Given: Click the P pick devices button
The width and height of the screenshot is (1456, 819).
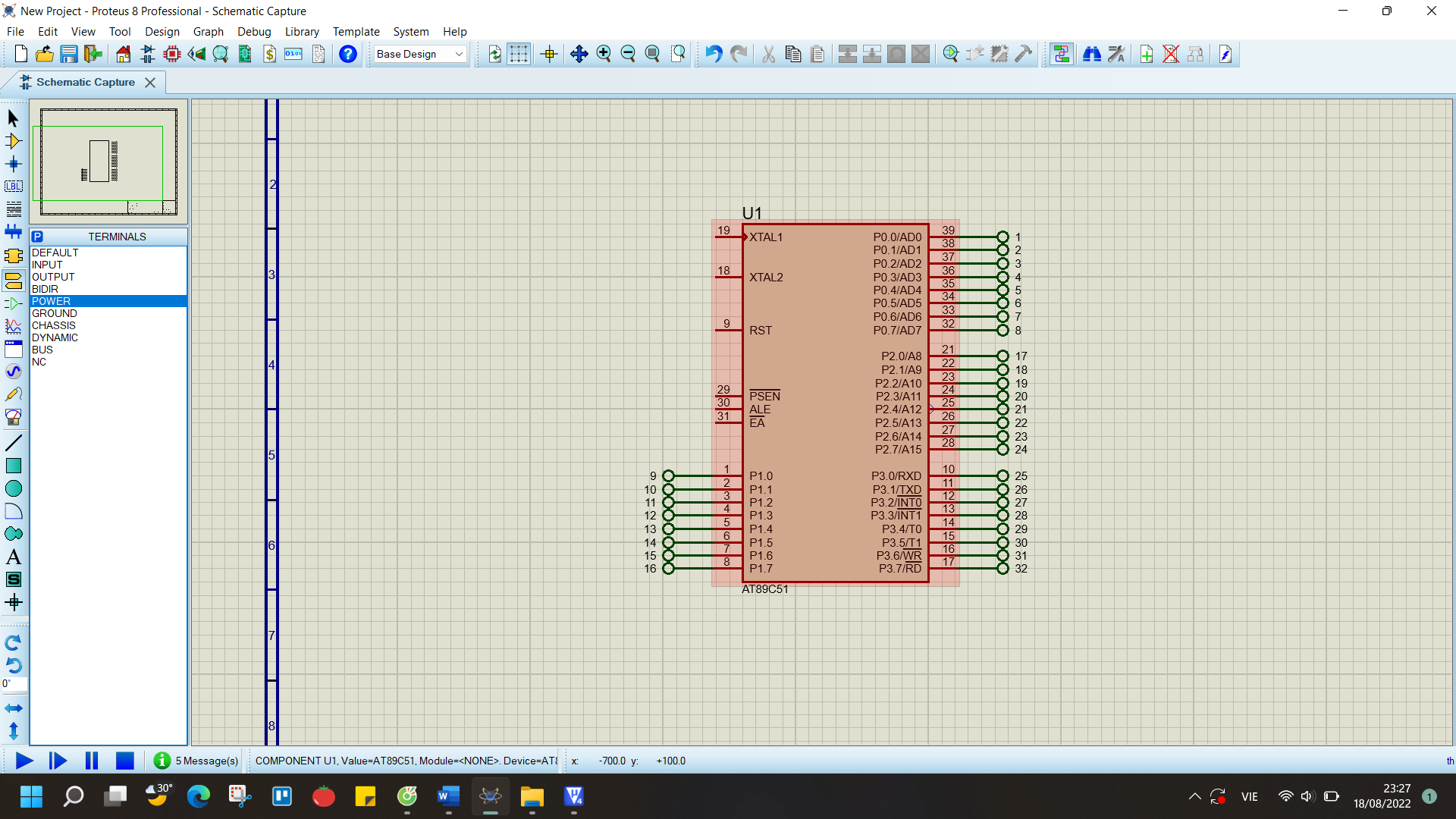Looking at the screenshot, I should click(x=38, y=237).
